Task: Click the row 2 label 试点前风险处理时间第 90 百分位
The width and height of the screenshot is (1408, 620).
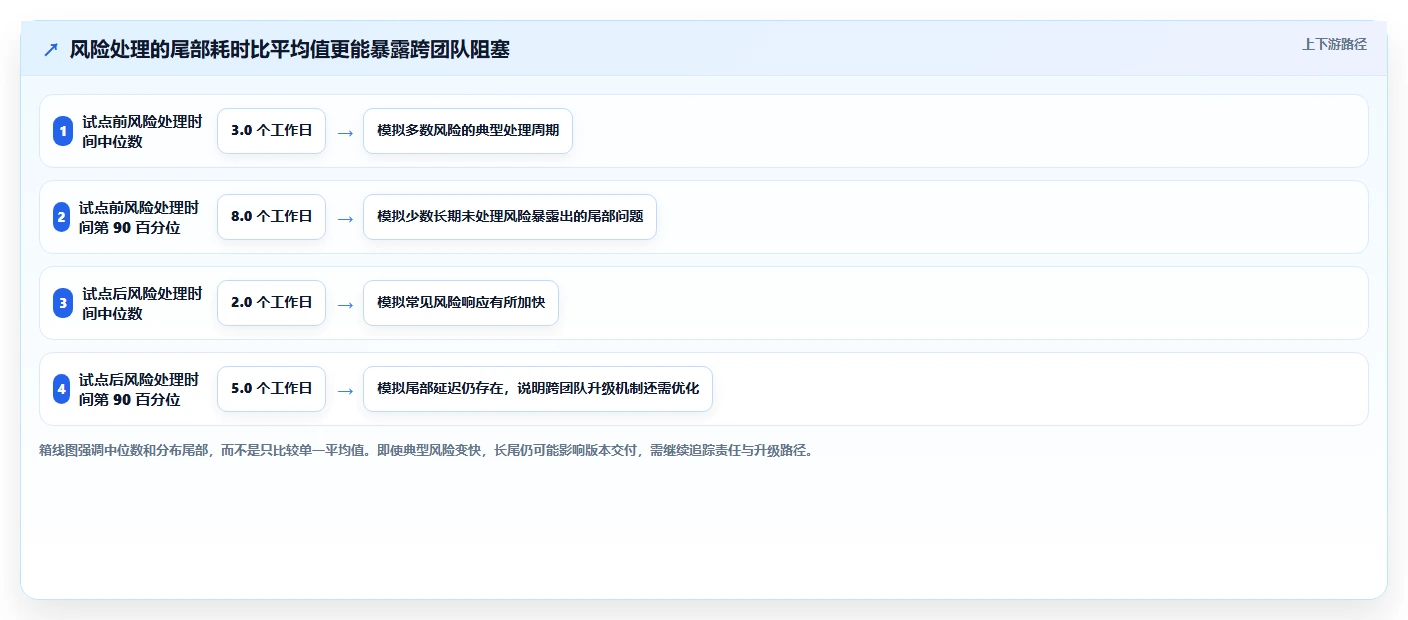Action: [x=139, y=217]
